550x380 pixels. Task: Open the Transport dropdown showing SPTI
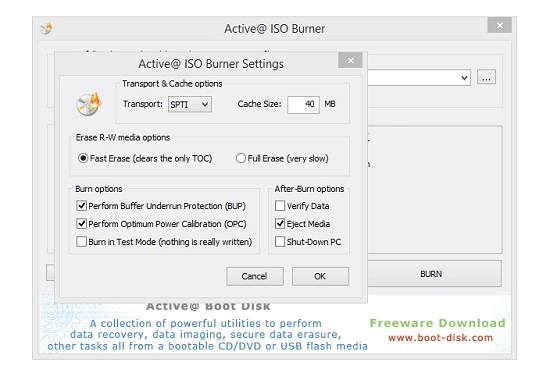tap(190, 104)
